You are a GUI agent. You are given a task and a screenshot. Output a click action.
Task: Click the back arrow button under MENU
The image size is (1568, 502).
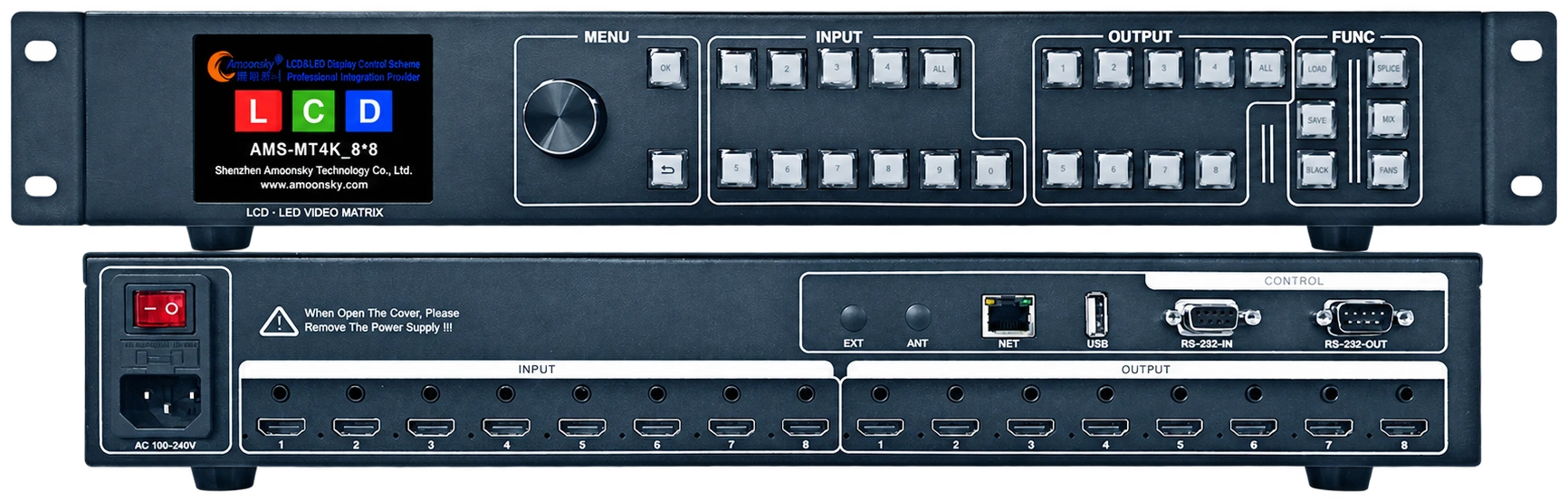[667, 169]
